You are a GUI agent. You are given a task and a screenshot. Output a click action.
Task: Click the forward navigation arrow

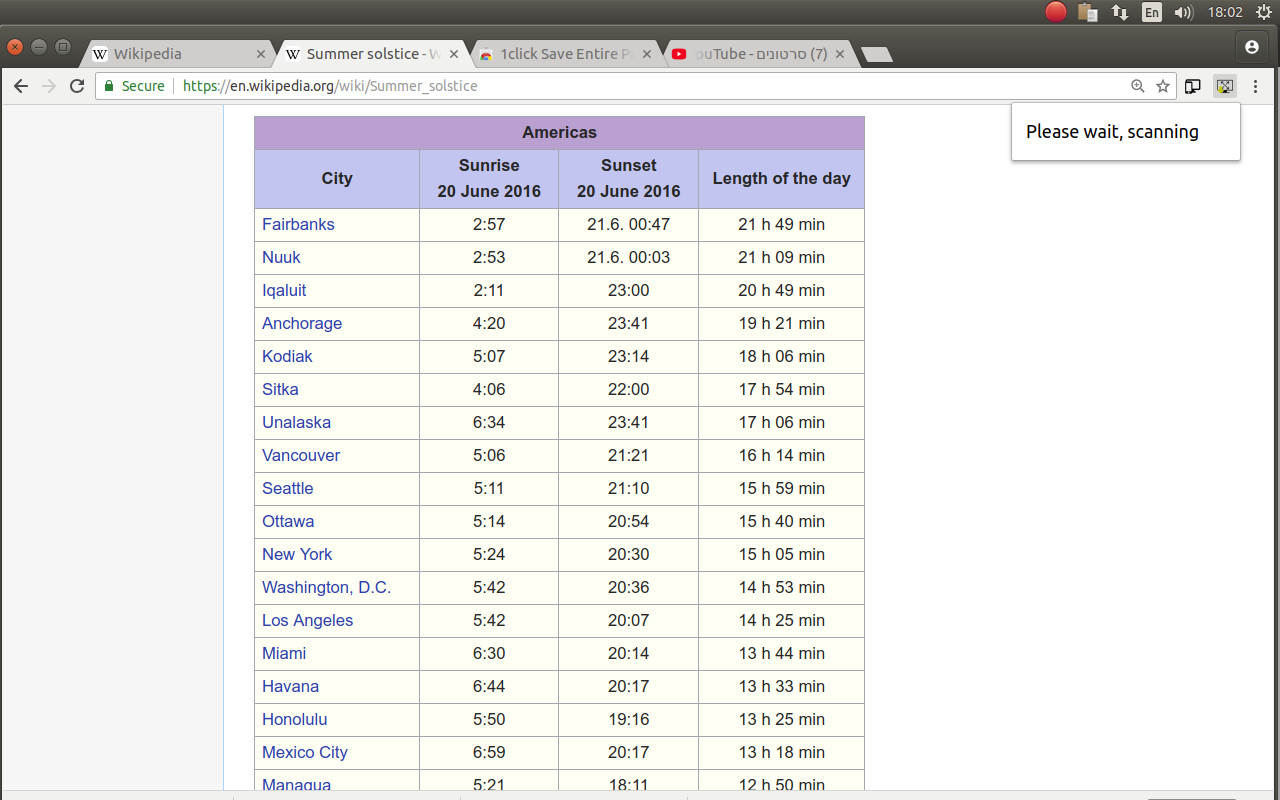tap(48, 86)
